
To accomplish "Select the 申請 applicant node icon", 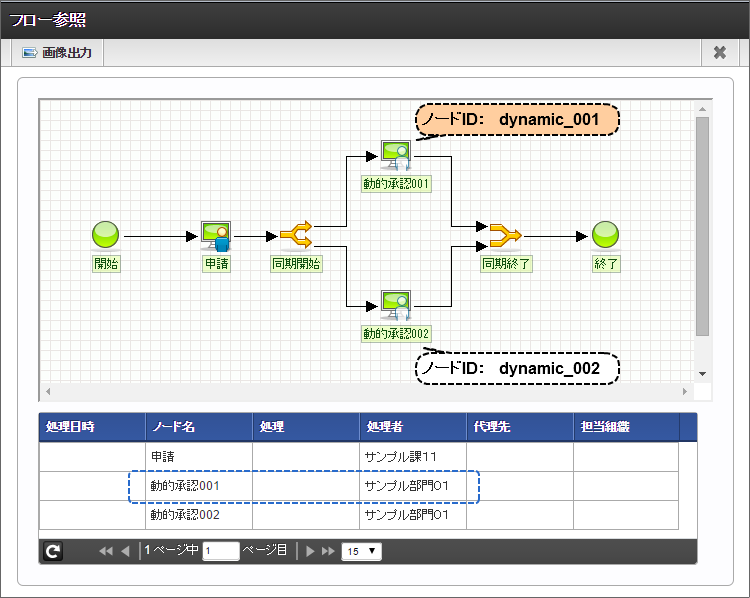I will pyautogui.click(x=216, y=236).
